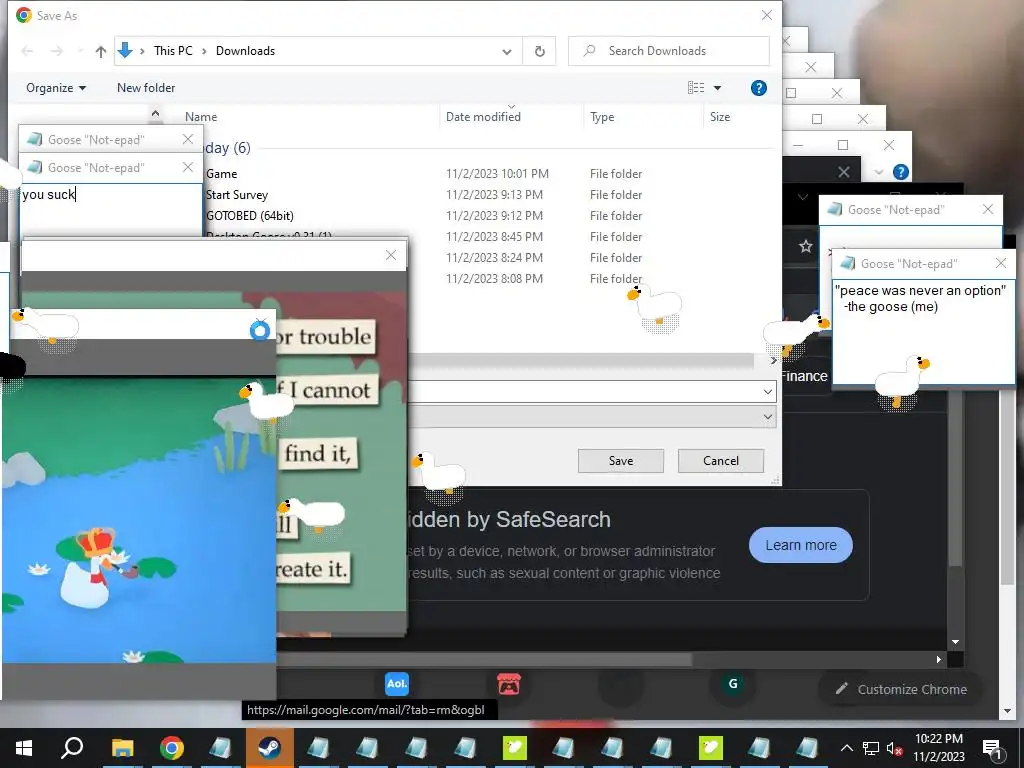This screenshot has width=1024, height=768.
Task: Refresh the Downloads folder listing
Action: click(539, 51)
